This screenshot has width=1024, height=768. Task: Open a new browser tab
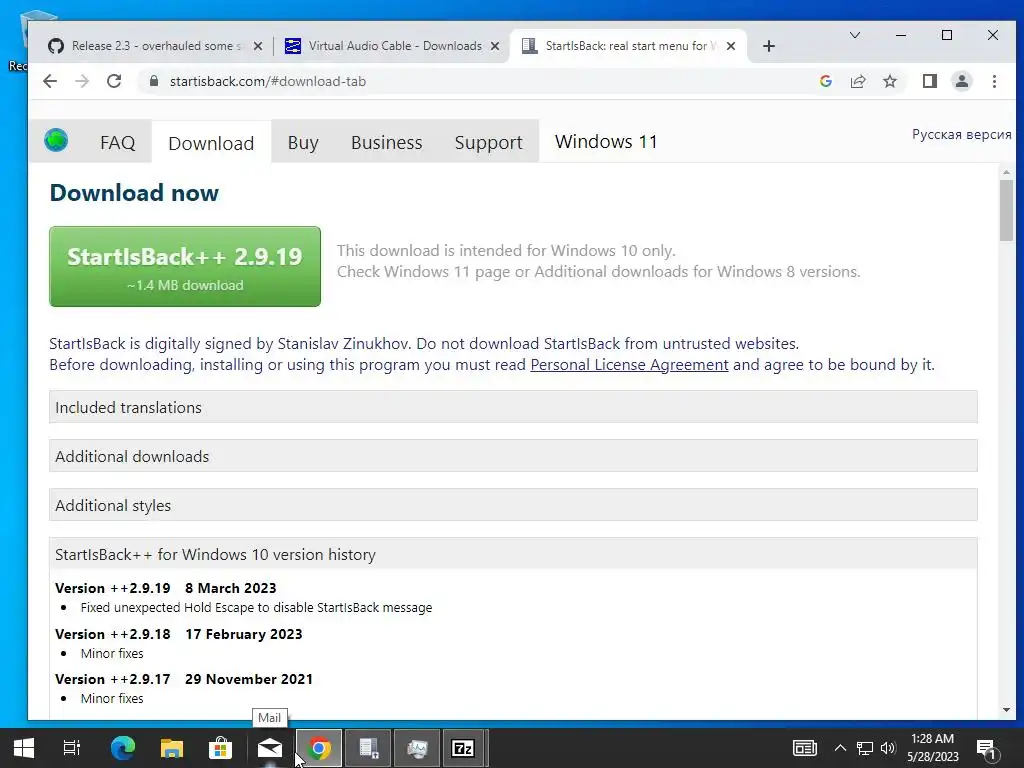769,46
